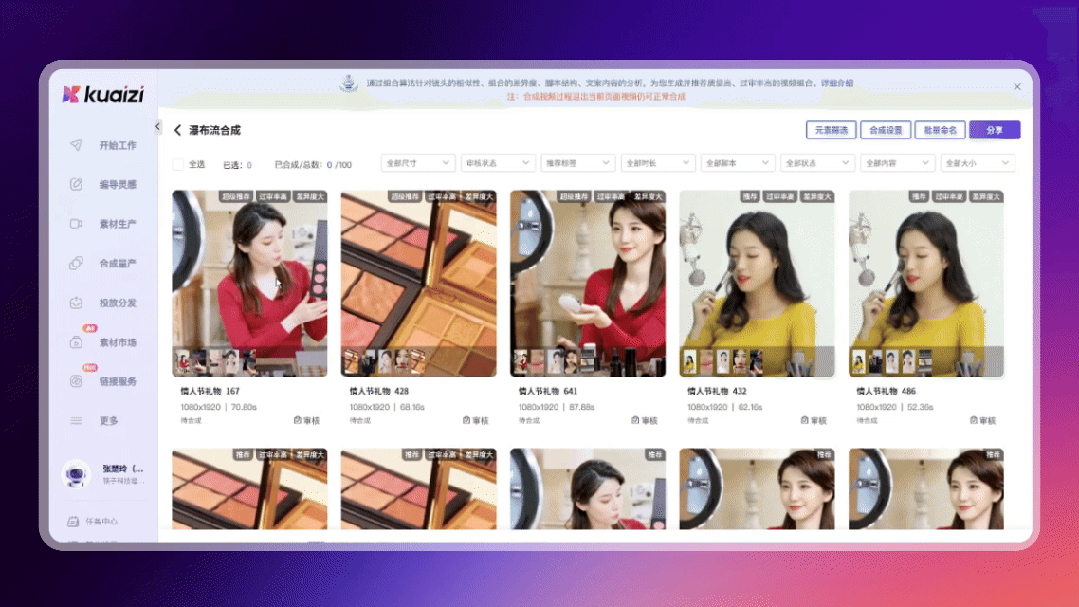The image size is (1079, 607).
Task: Open the 全部内容 content dropdown
Action: pyautogui.click(x=897, y=163)
